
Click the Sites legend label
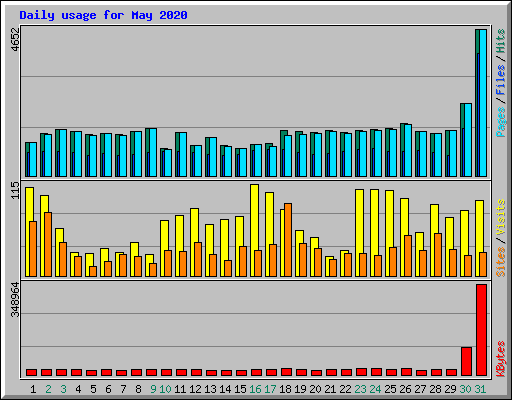coord(500,262)
